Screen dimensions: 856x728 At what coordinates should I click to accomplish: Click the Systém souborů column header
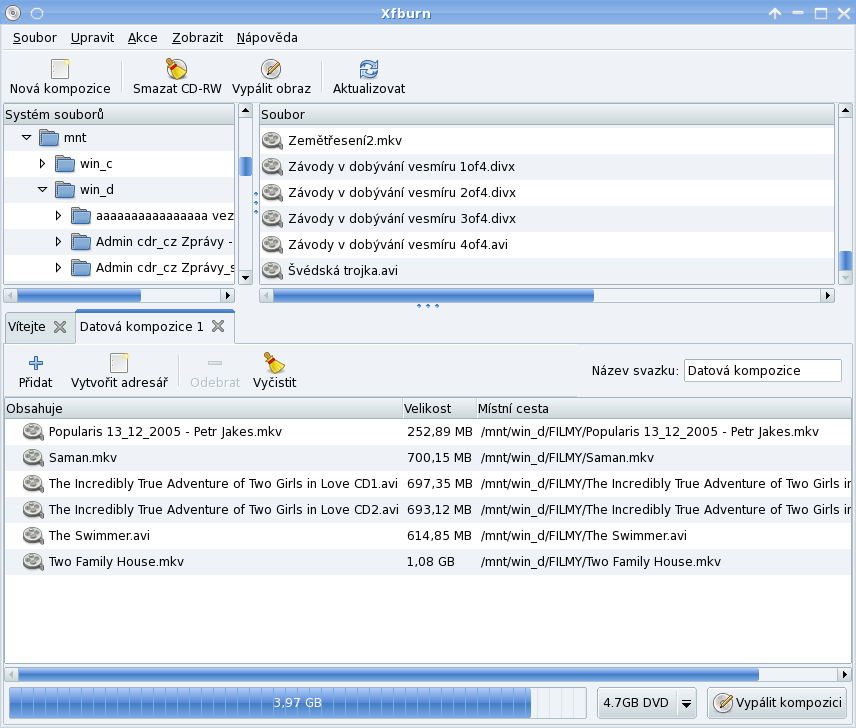[x=119, y=115]
